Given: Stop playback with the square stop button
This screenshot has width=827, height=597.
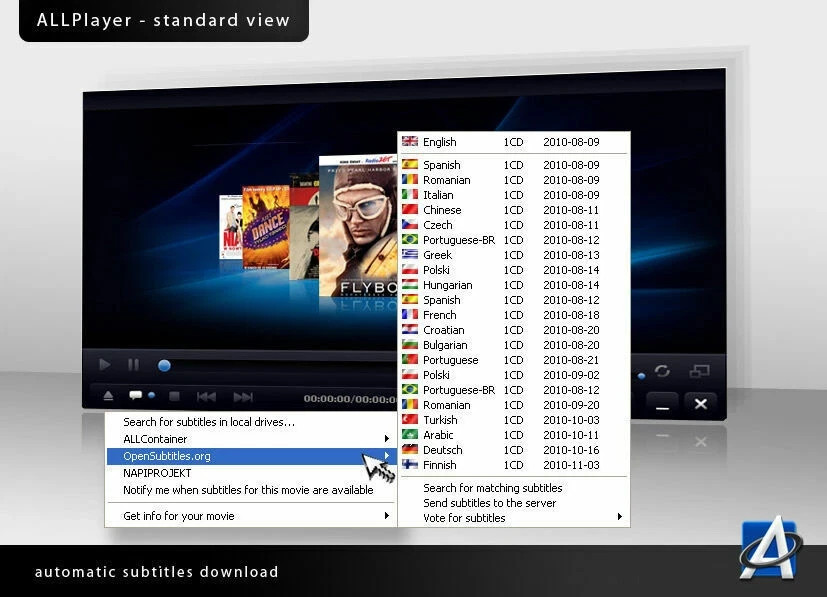Looking at the screenshot, I should click(175, 396).
